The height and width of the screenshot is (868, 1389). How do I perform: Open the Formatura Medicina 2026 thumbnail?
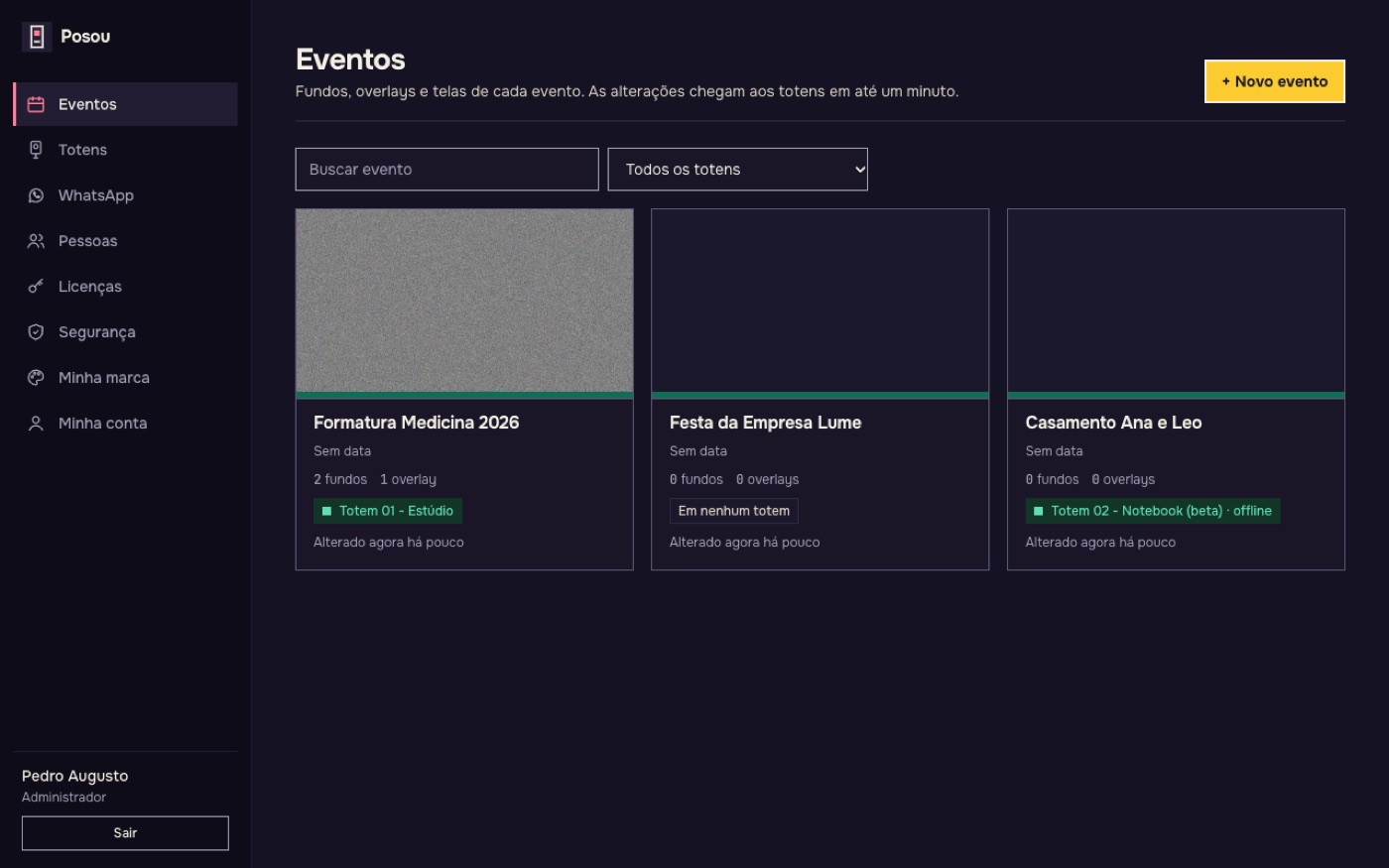[x=464, y=301]
